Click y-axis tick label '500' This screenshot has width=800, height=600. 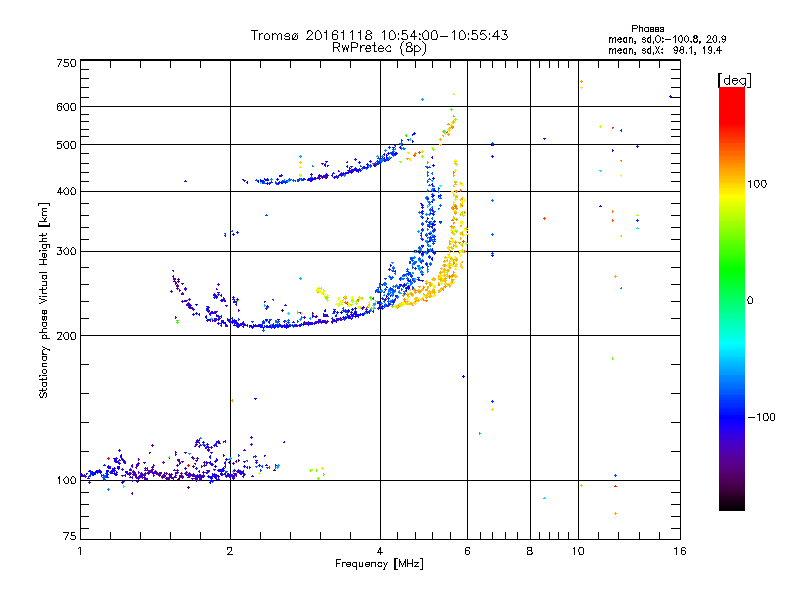click(x=67, y=145)
